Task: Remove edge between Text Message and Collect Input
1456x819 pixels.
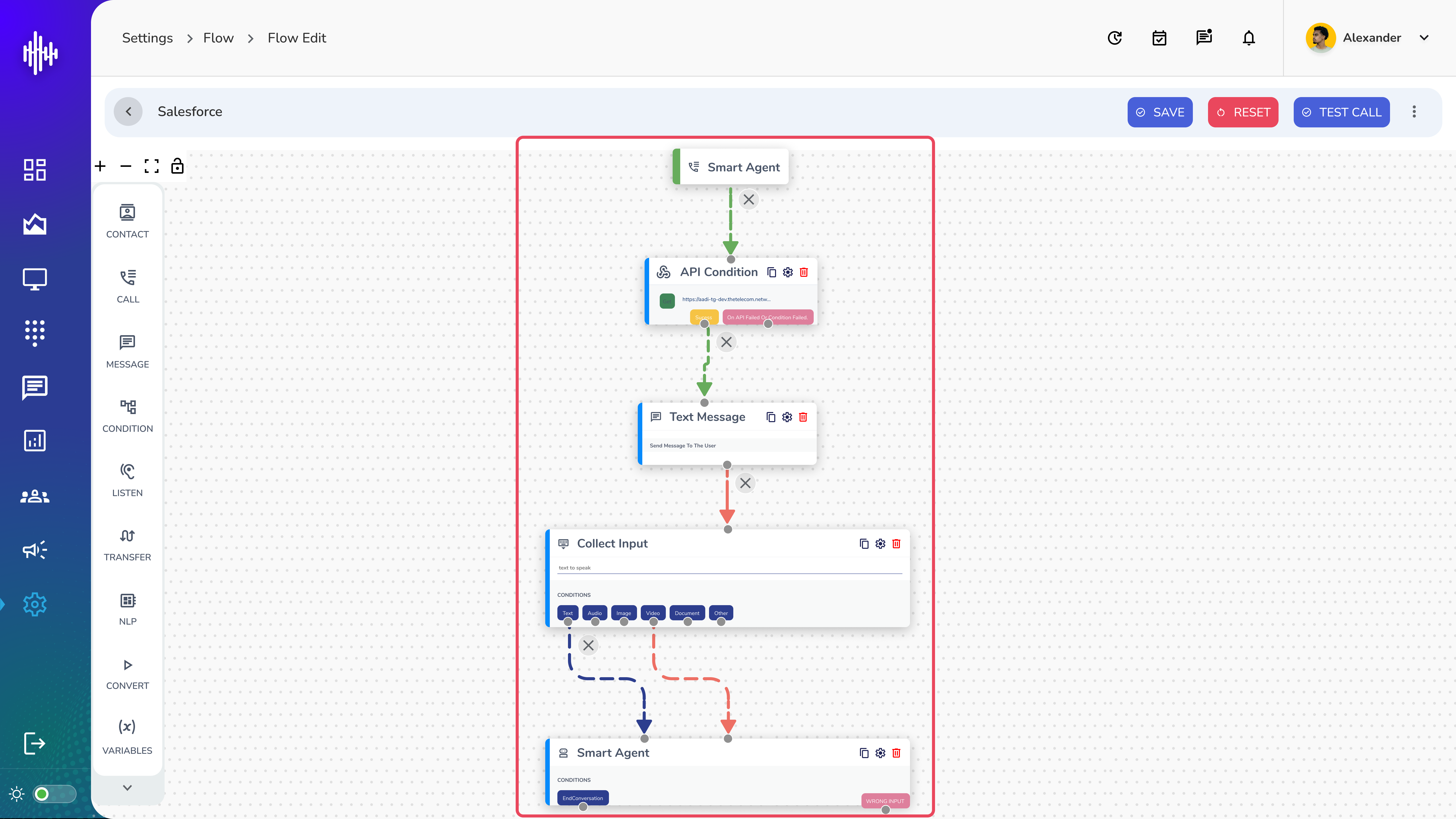Action: [x=745, y=483]
